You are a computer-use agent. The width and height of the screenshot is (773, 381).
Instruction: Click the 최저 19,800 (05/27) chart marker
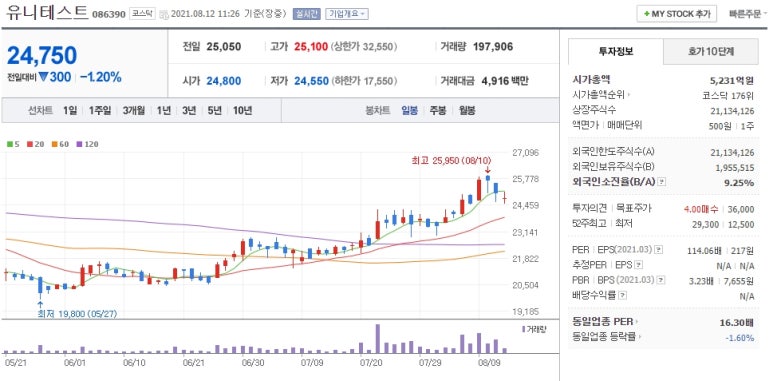(77, 313)
